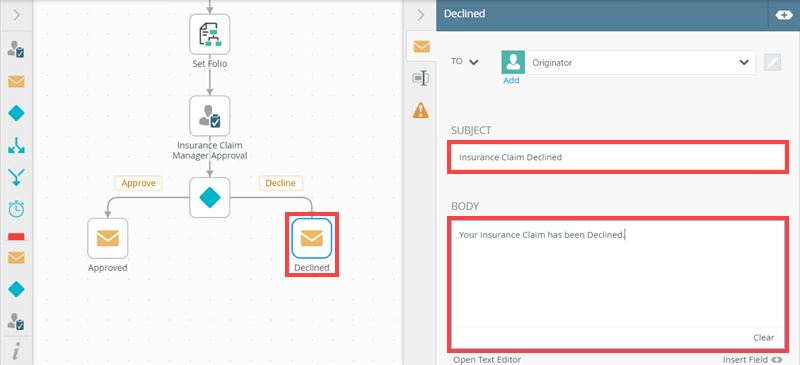800x365 pixels.
Task: Open the italic info icon at toolbox bottom
Action: [x=16, y=352]
